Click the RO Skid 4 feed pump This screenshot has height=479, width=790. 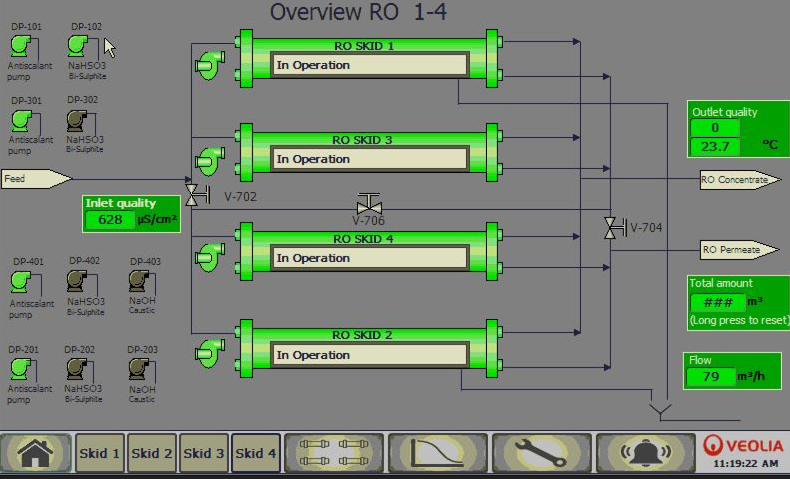point(210,257)
